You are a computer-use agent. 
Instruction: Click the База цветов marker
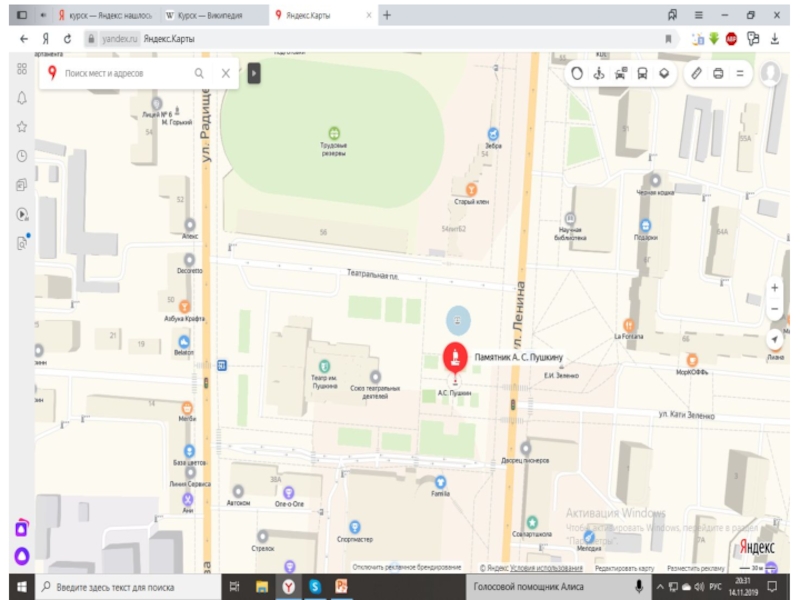point(189,451)
